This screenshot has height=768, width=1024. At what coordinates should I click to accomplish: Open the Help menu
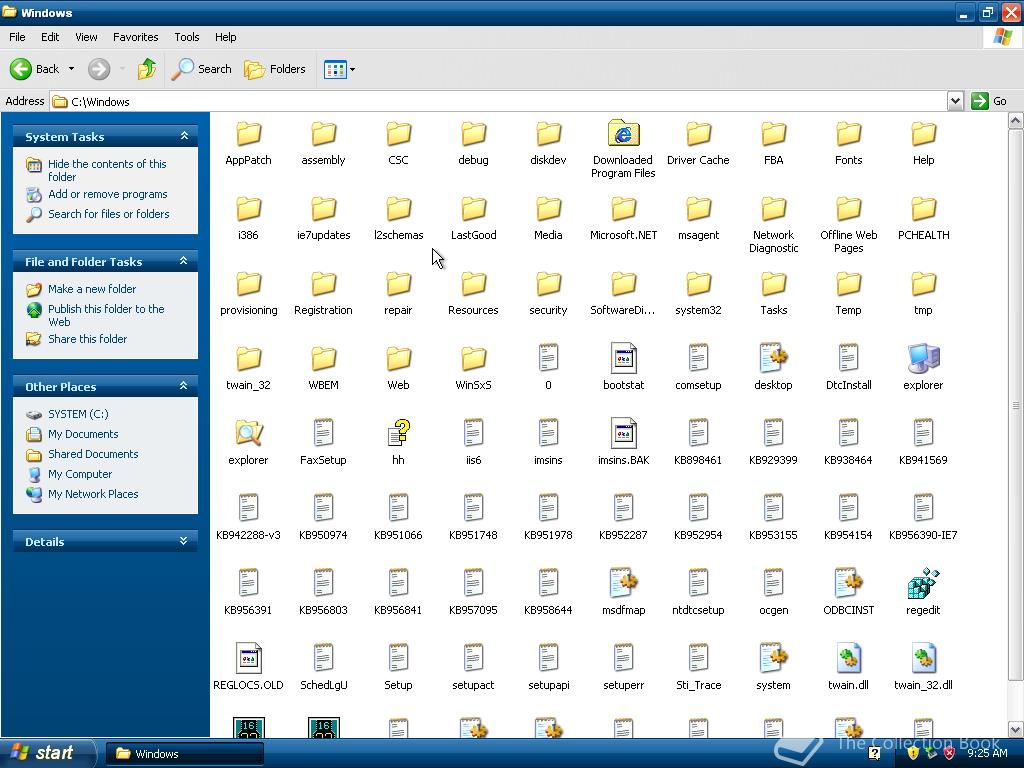point(225,37)
